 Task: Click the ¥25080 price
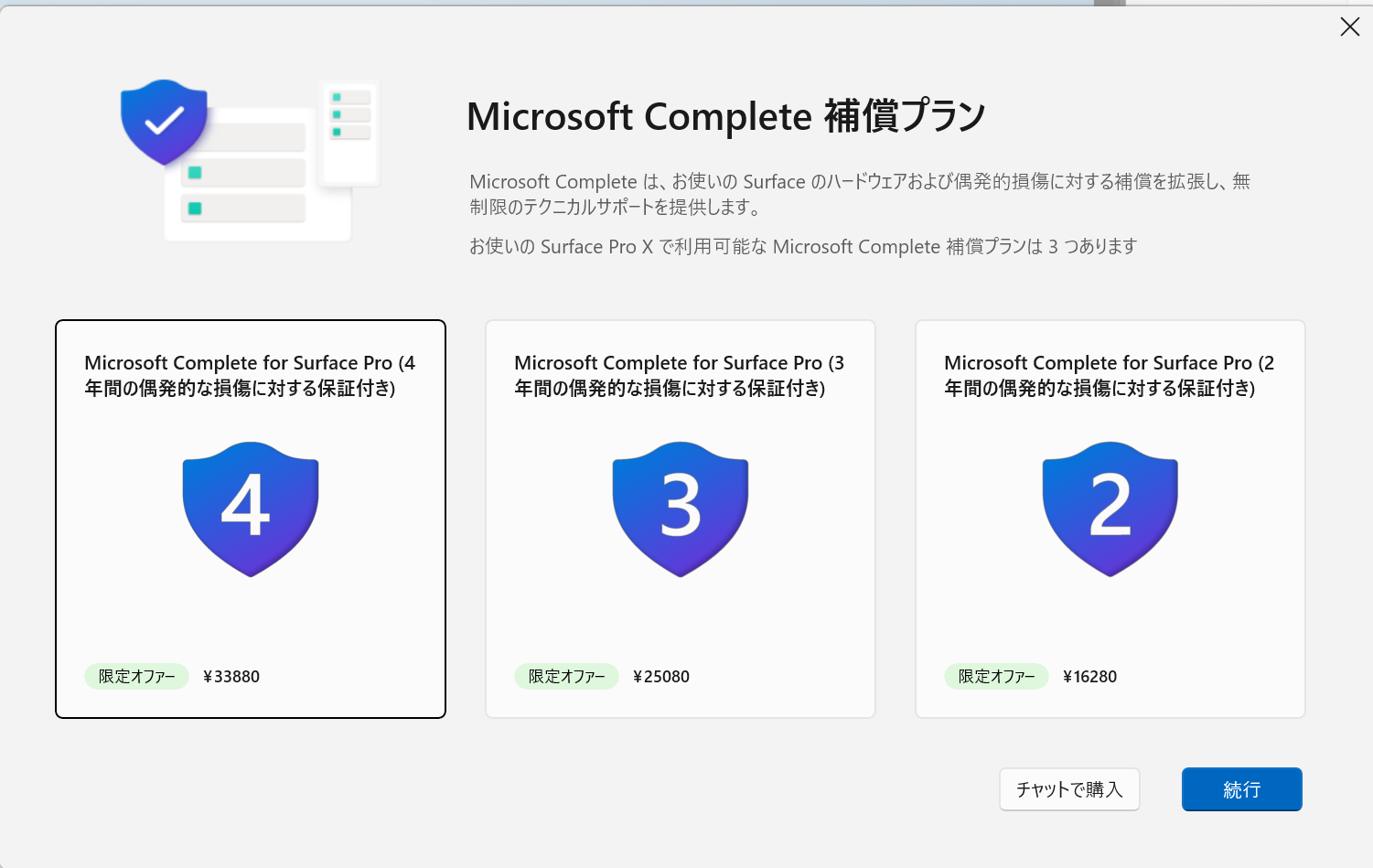coord(661,677)
